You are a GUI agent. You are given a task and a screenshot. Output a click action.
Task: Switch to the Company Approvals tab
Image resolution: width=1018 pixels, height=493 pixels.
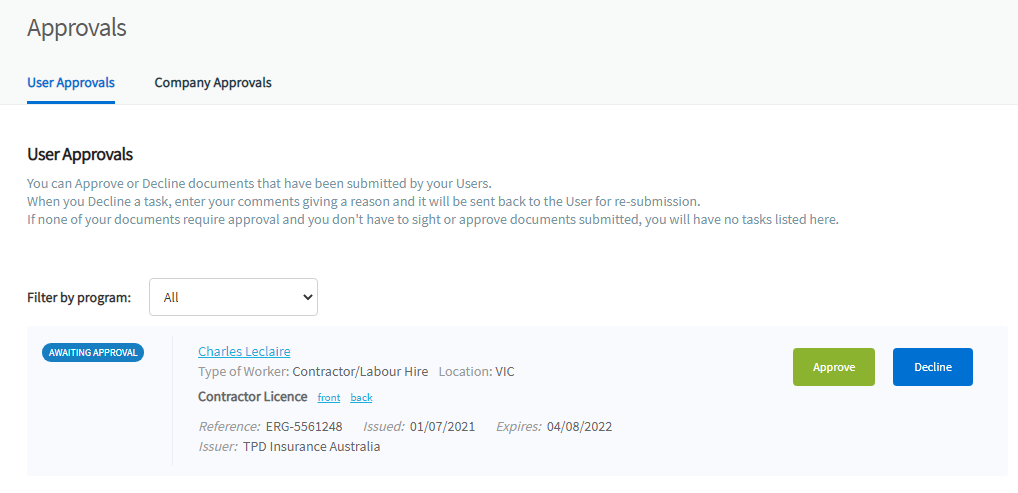pyautogui.click(x=213, y=82)
